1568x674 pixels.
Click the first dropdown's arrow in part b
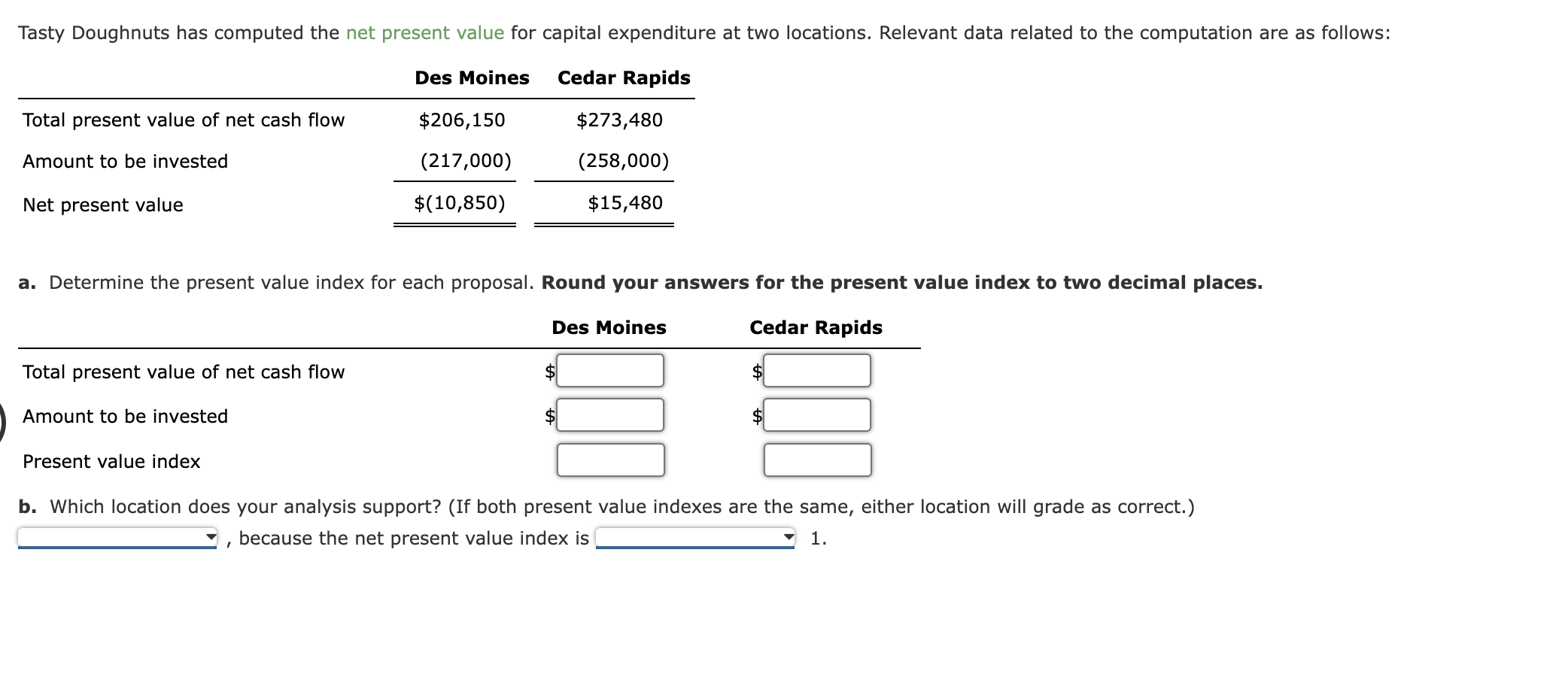[210, 536]
